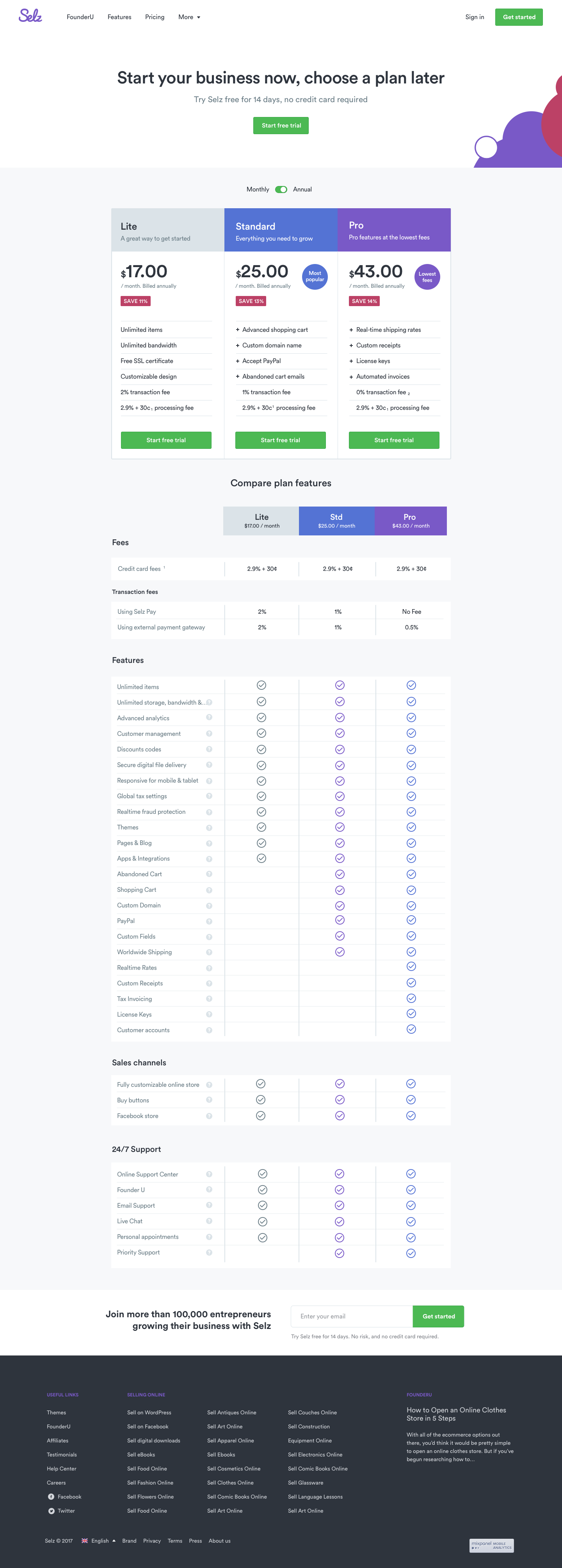Show info for Global tax settings
The image size is (562, 1568).
coord(209,796)
